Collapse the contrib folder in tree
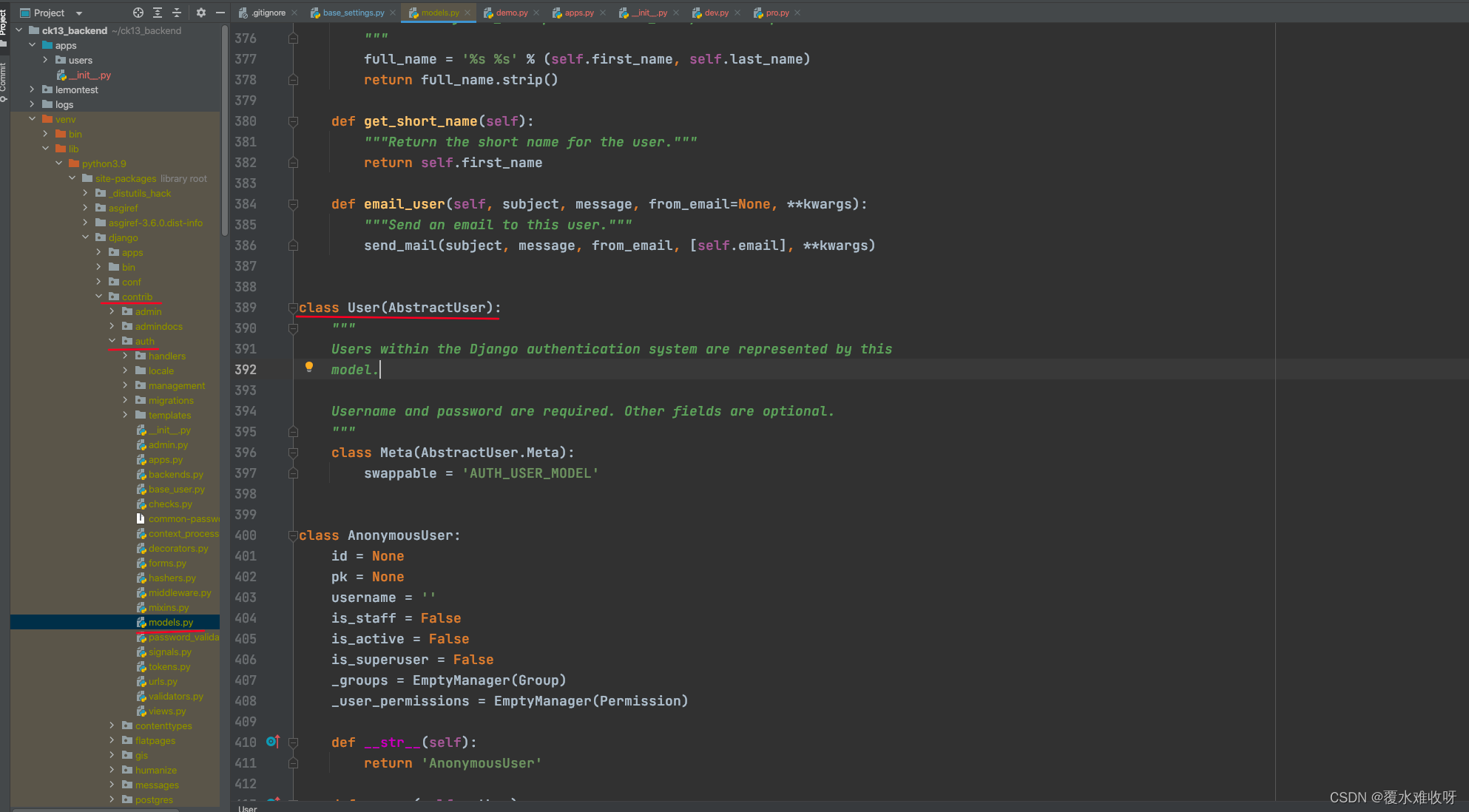Image resolution: width=1469 pixels, height=812 pixels. click(x=99, y=297)
